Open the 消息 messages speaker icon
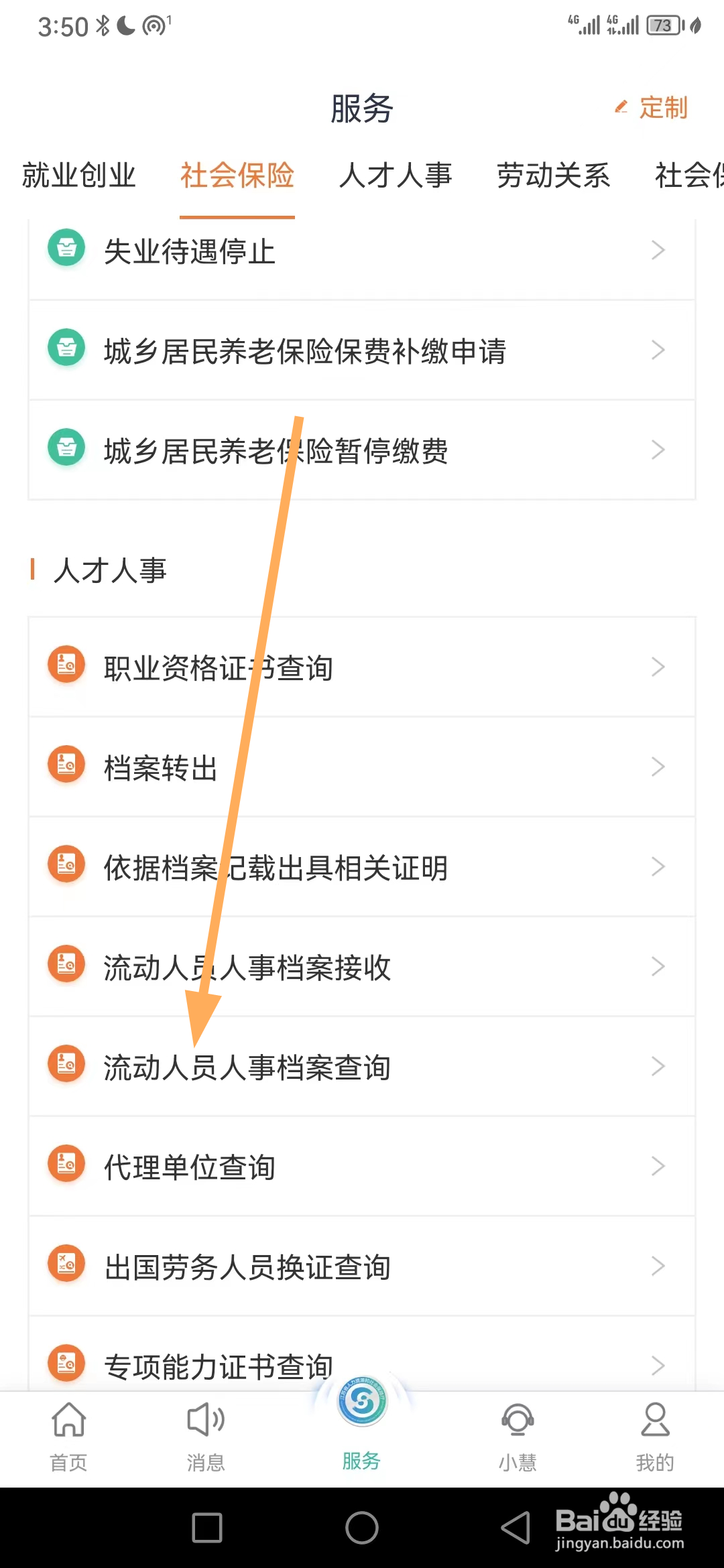 205,1421
